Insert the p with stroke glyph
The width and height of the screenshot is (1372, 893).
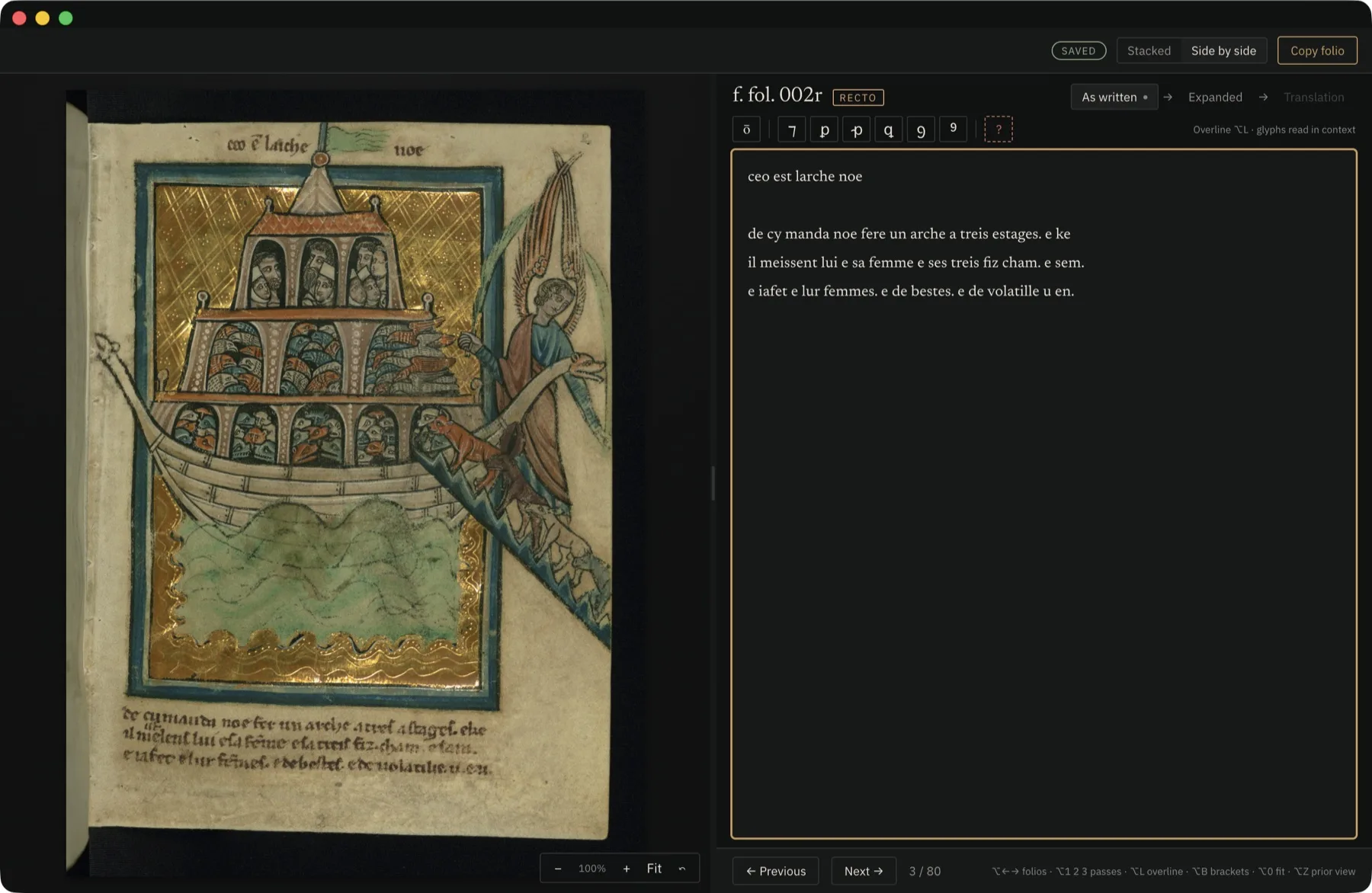[824, 130]
